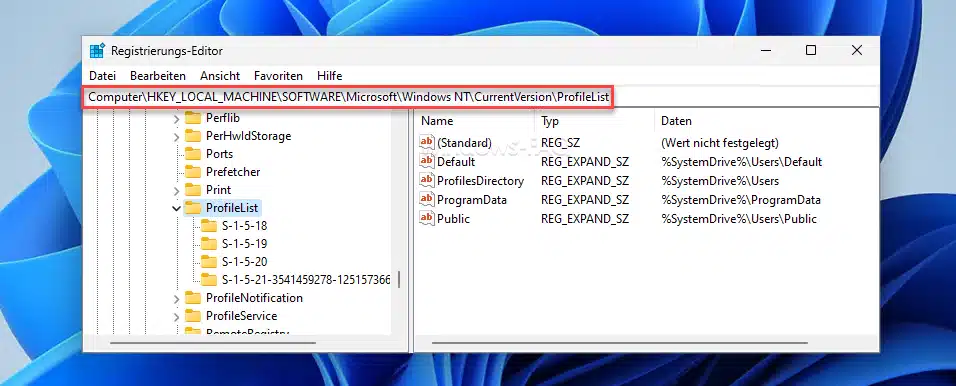The height and width of the screenshot is (386, 956).
Task: Expand the PerHwIdStorage tree node
Action: 177,136
